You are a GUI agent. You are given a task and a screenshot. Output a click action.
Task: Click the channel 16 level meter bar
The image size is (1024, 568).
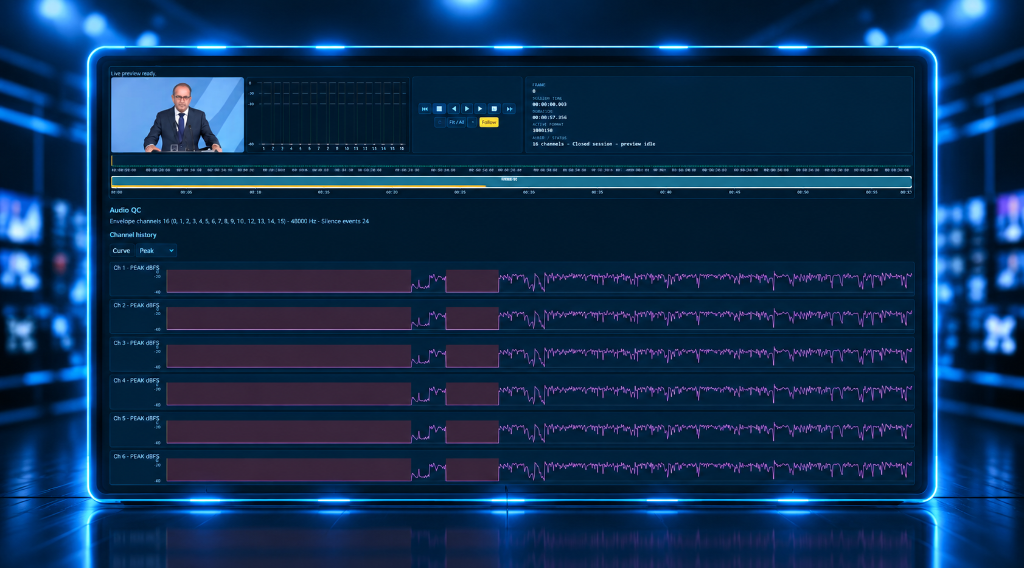(x=402, y=114)
